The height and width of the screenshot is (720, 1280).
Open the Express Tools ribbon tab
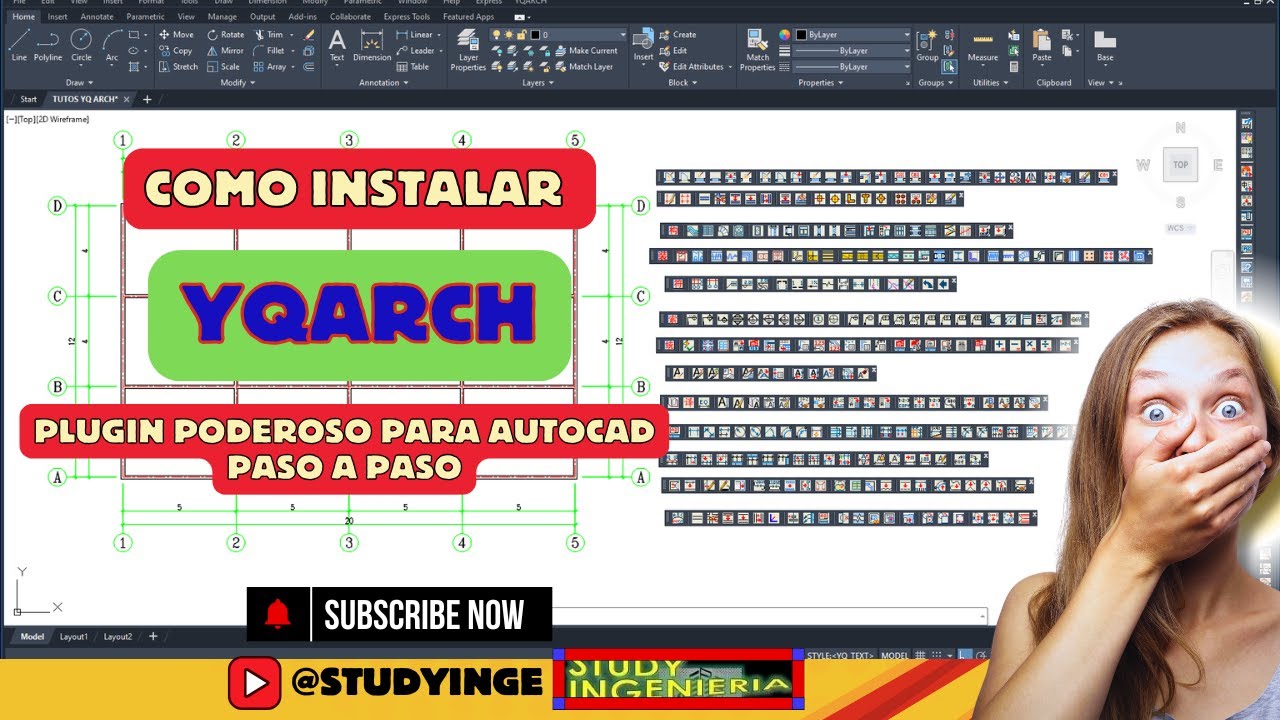(407, 17)
